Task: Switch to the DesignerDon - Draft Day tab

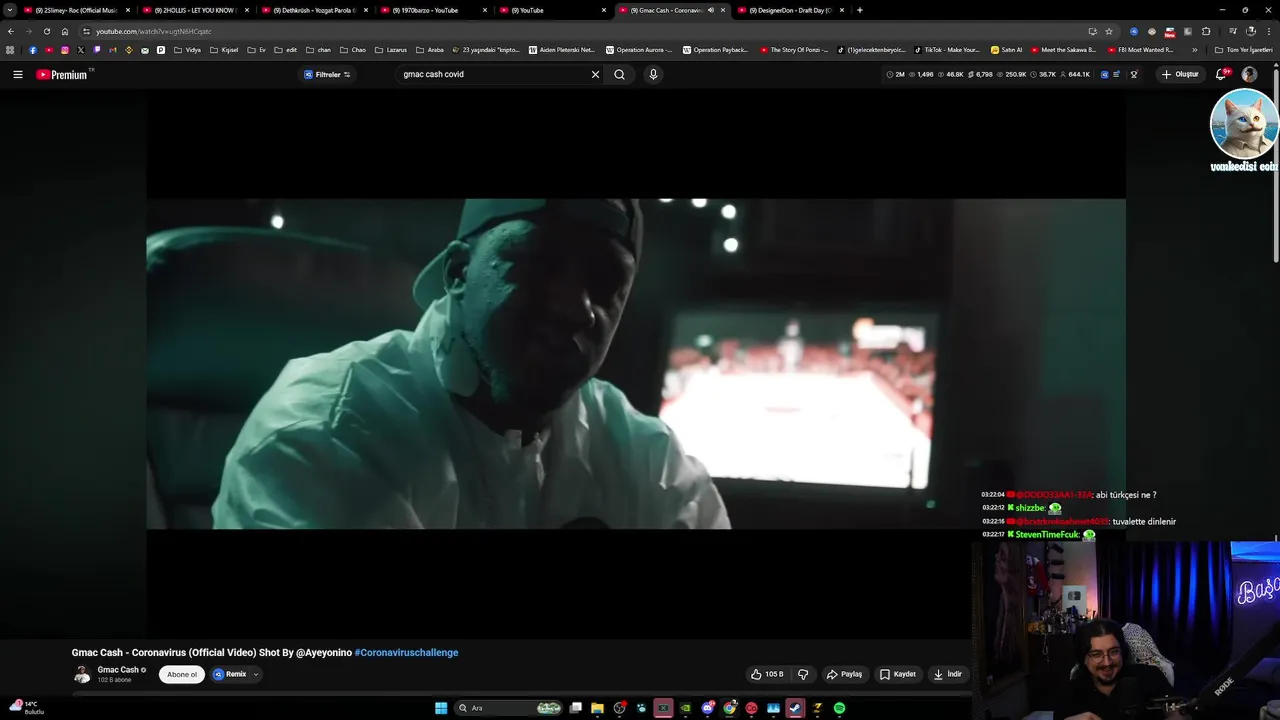Action: [x=790, y=10]
